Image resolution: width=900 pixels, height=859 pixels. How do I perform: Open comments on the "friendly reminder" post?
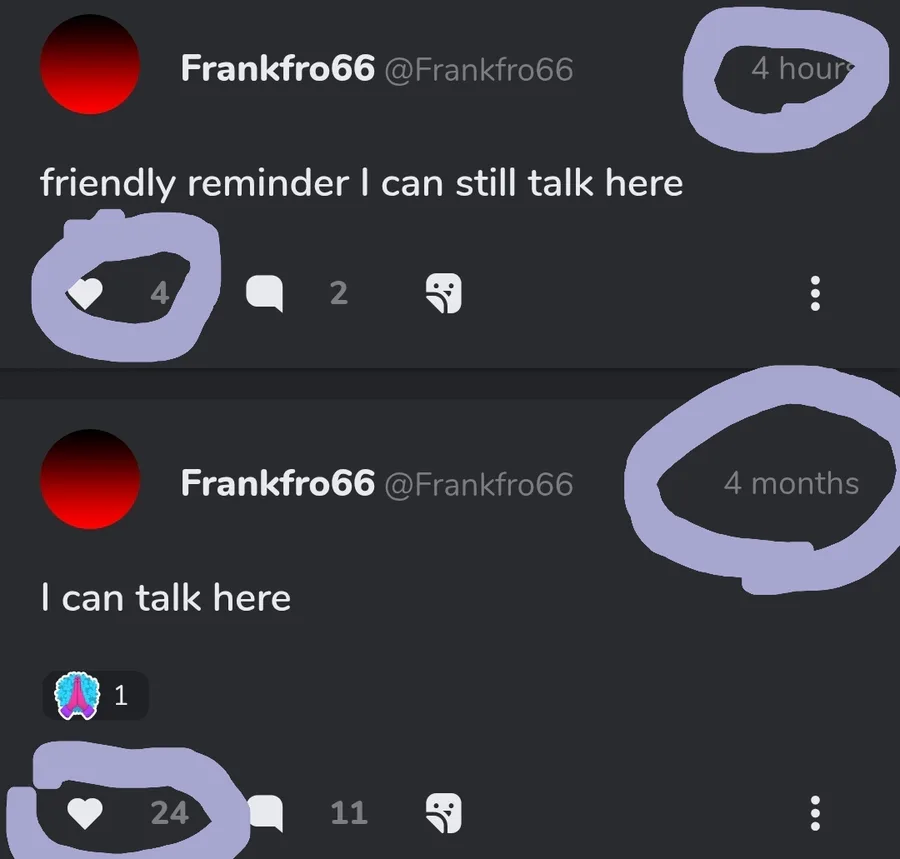264,293
